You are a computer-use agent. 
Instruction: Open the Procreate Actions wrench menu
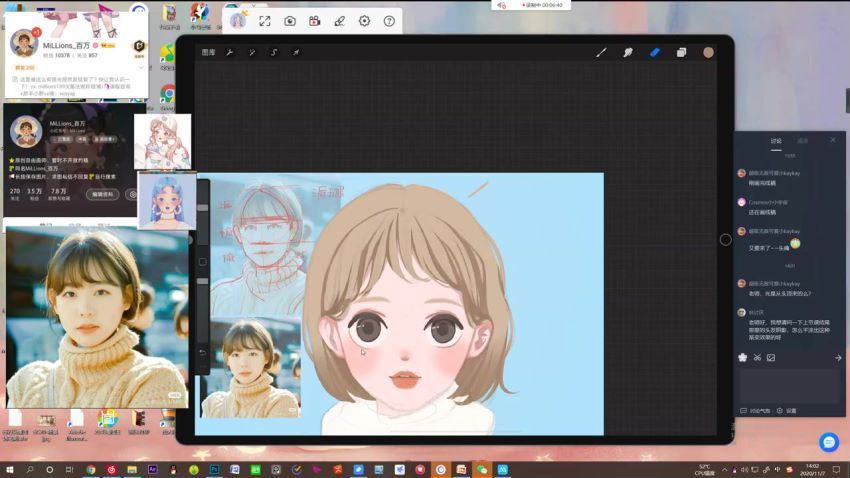pyautogui.click(x=230, y=52)
